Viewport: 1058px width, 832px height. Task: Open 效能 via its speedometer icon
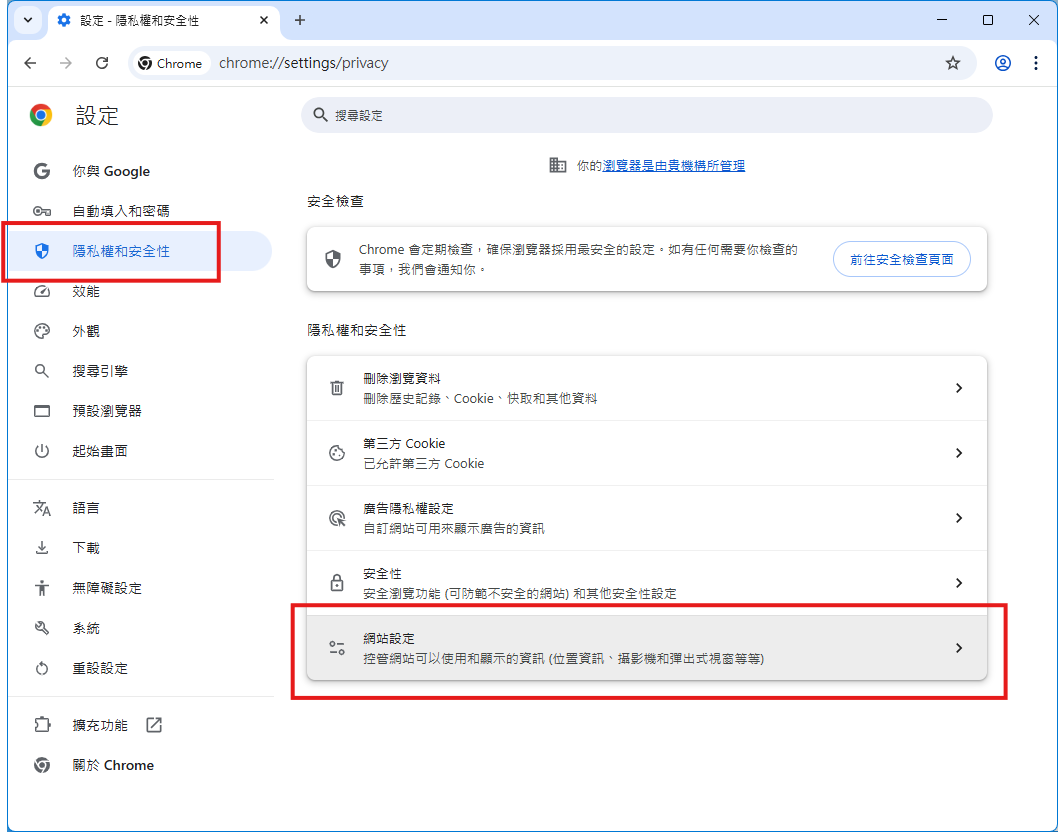(x=42, y=291)
